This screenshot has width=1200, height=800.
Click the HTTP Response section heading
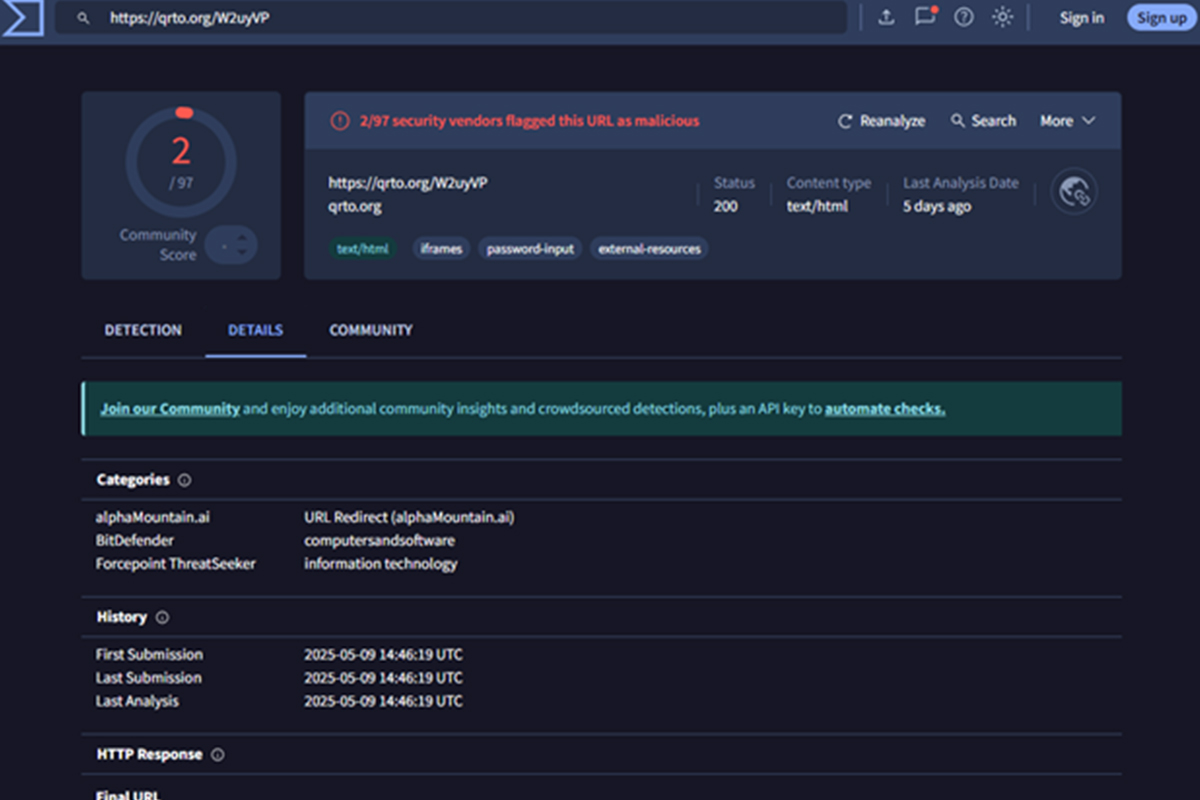(149, 755)
